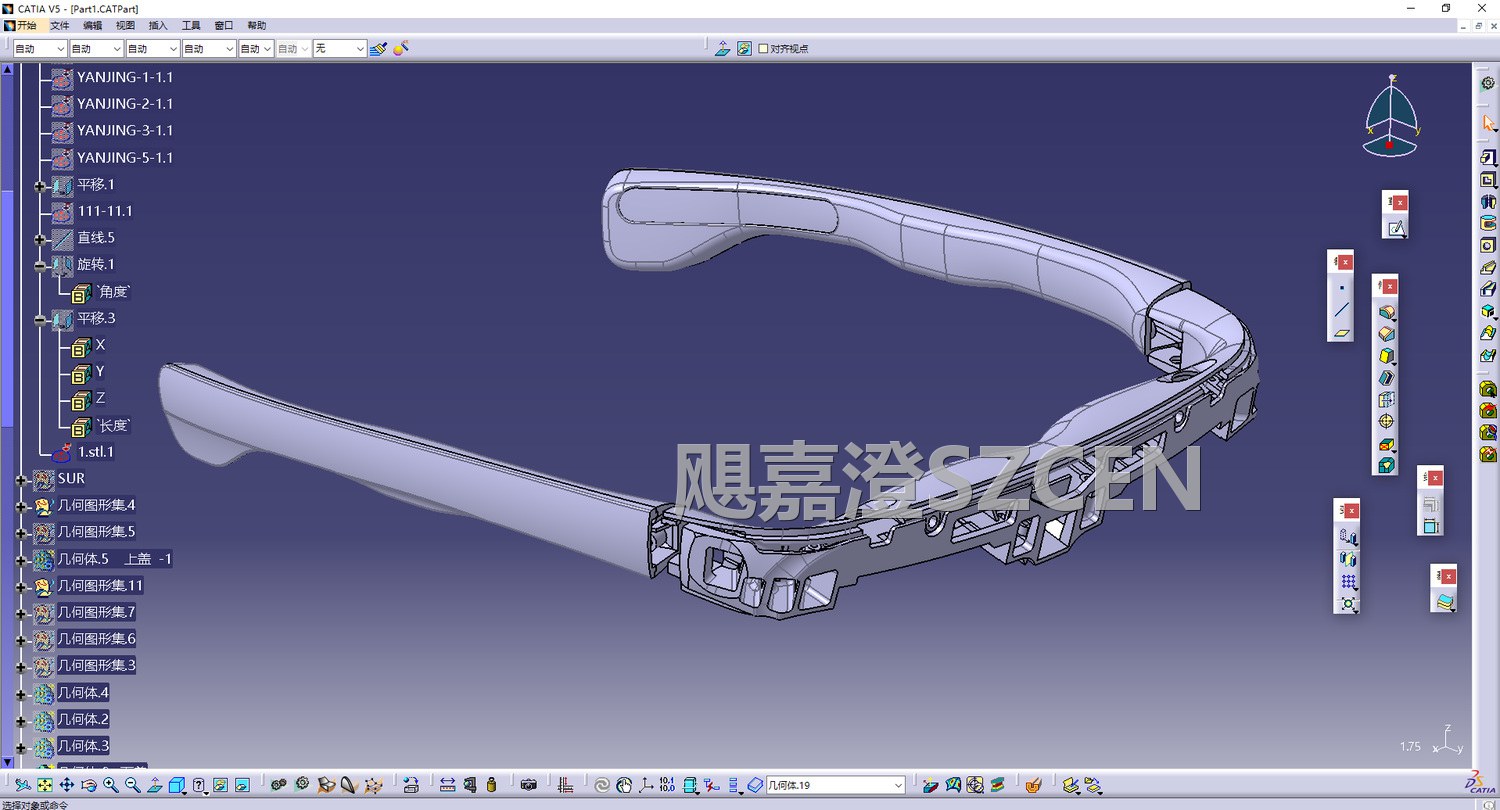Expand the SUR tree node
The width and height of the screenshot is (1500, 810).
[x=21, y=480]
